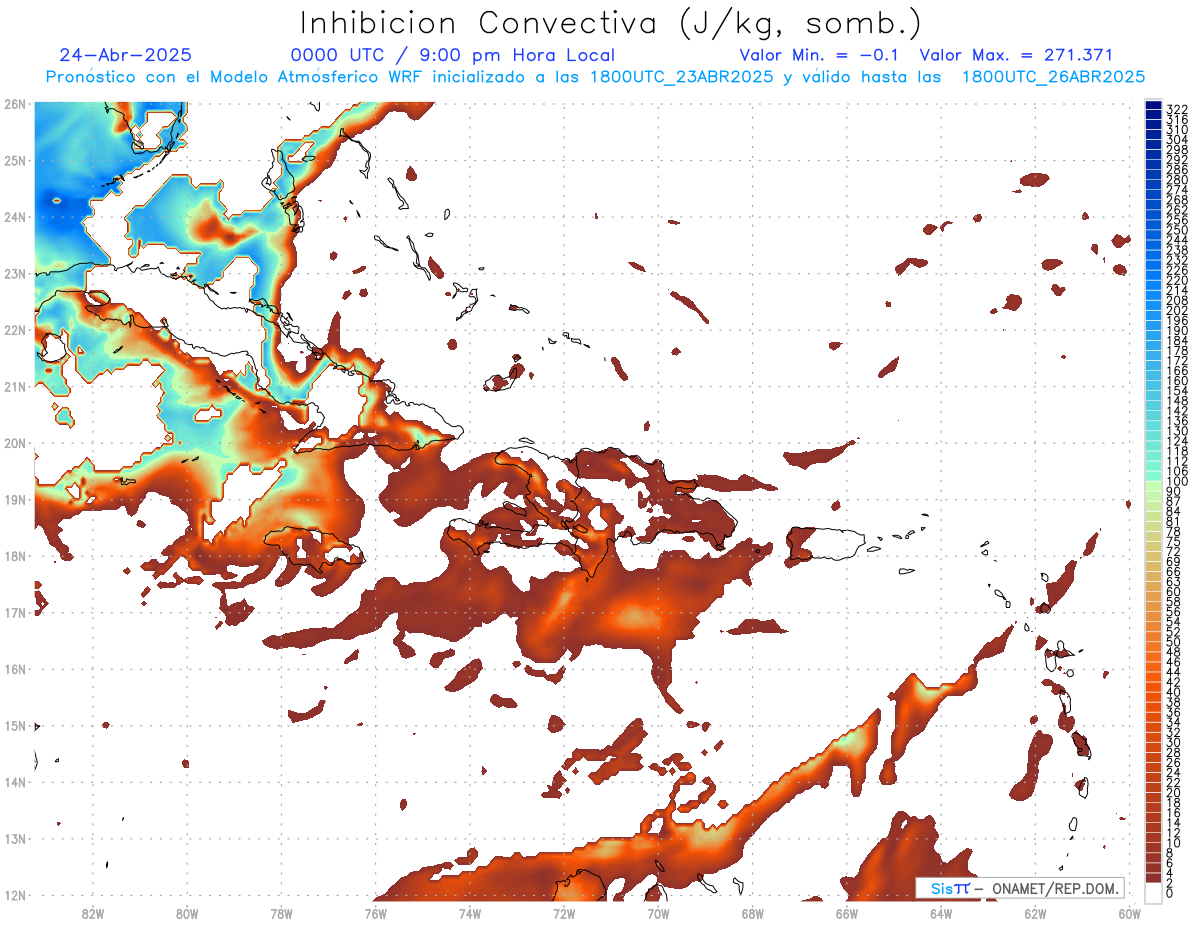Click the "18N" latitude label
Viewport: 1200px width, 927px height.
[x=15, y=556]
